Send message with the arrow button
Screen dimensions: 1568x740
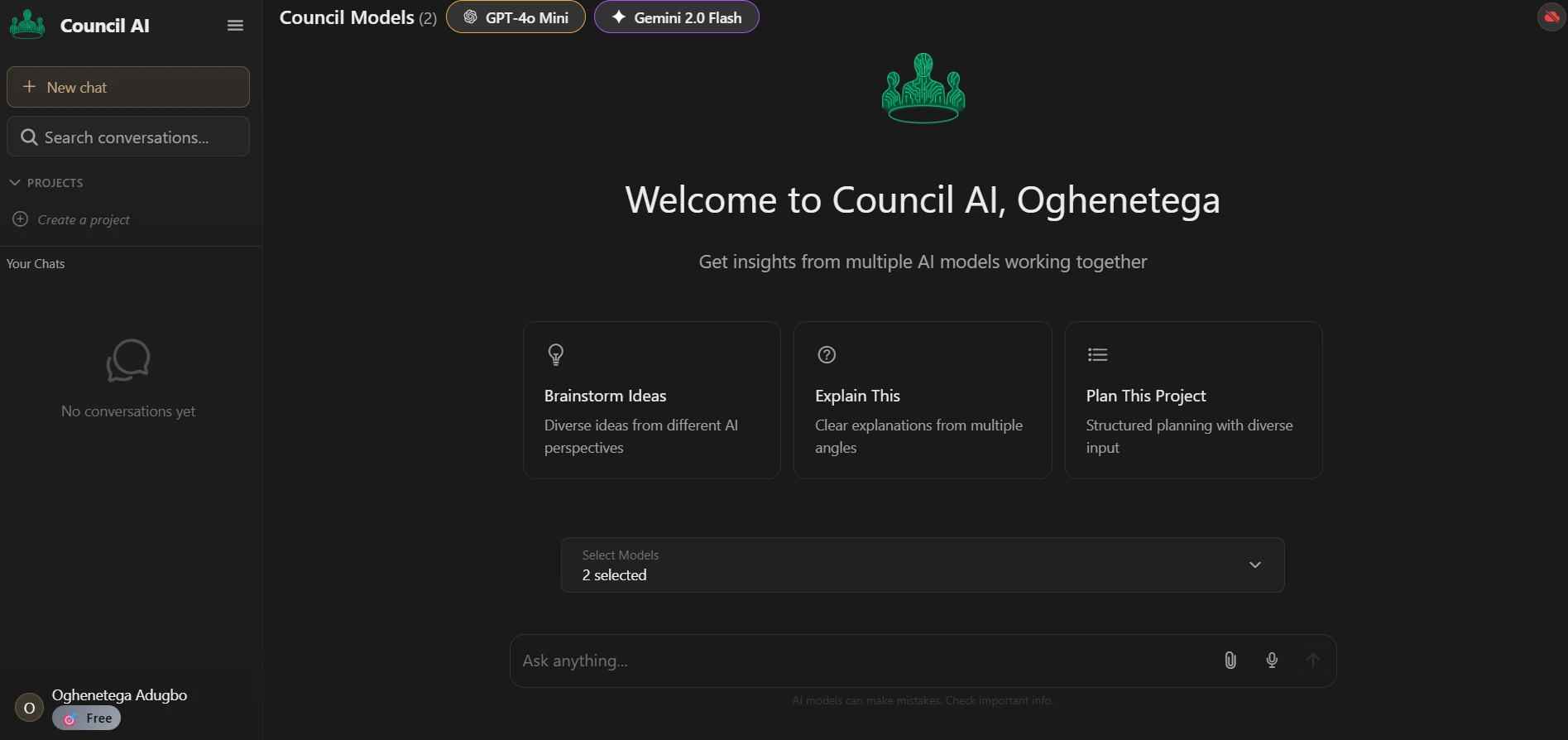tap(1313, 660)
